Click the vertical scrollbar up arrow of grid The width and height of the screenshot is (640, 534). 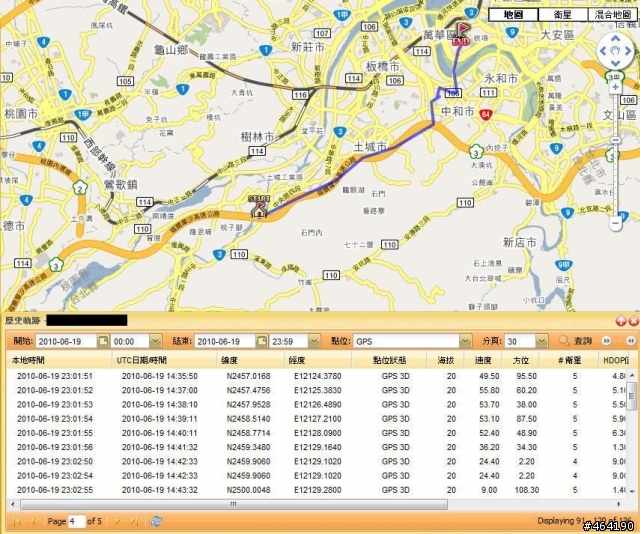pos(631,374)
